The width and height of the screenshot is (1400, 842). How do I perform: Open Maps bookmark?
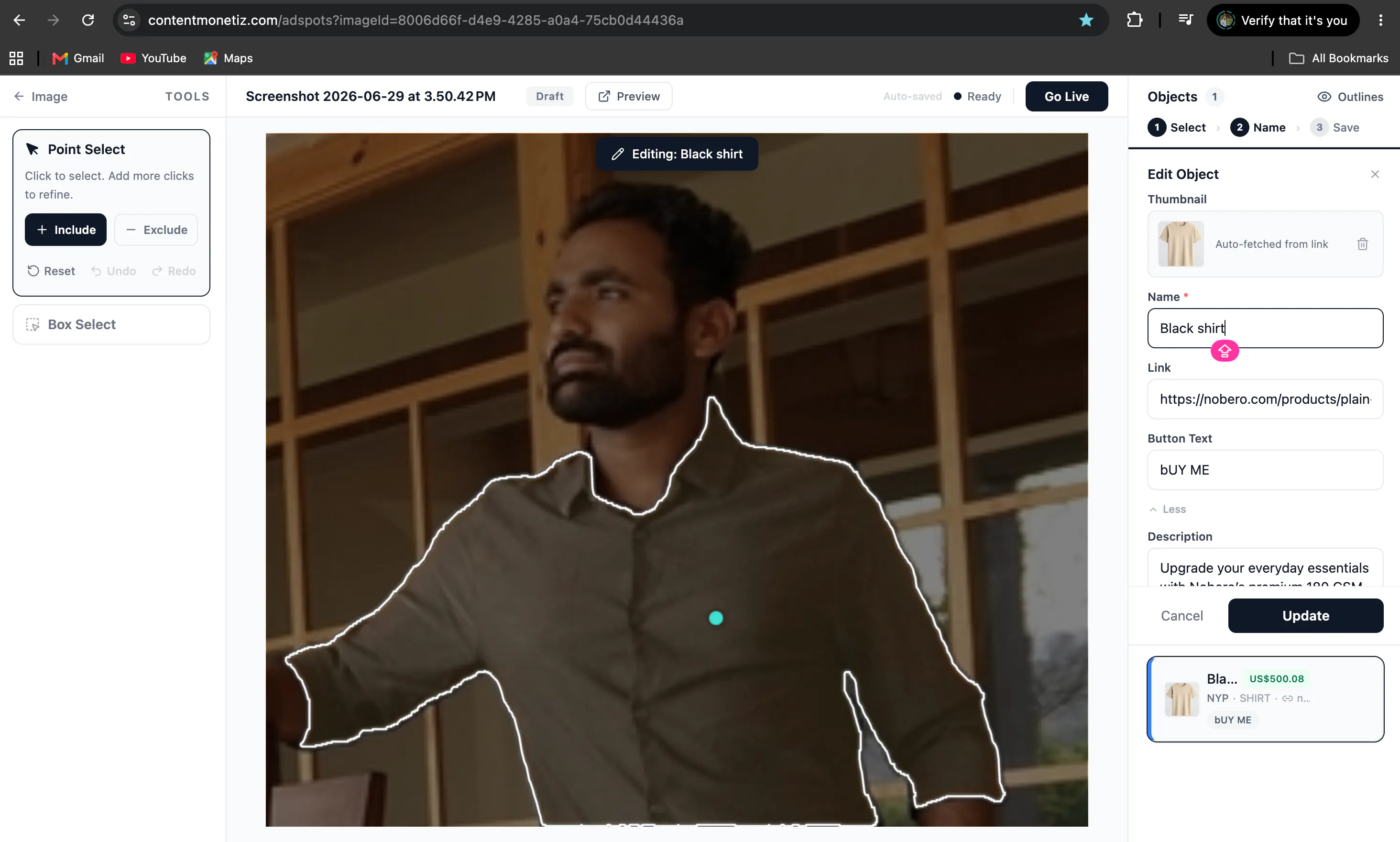coord(229,58)
